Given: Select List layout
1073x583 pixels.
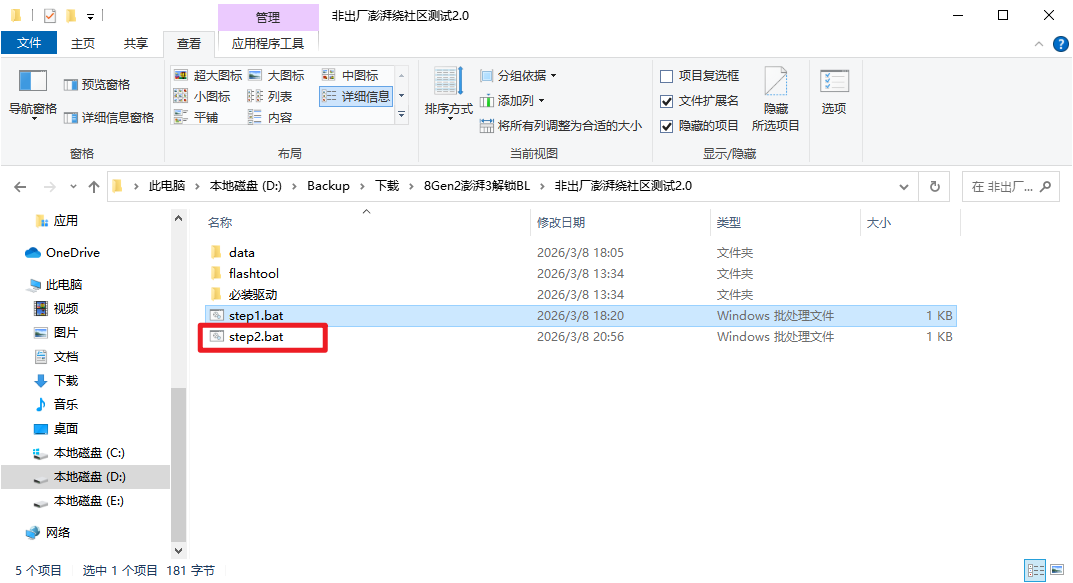Looking at the screenshot, I should 270,96.
